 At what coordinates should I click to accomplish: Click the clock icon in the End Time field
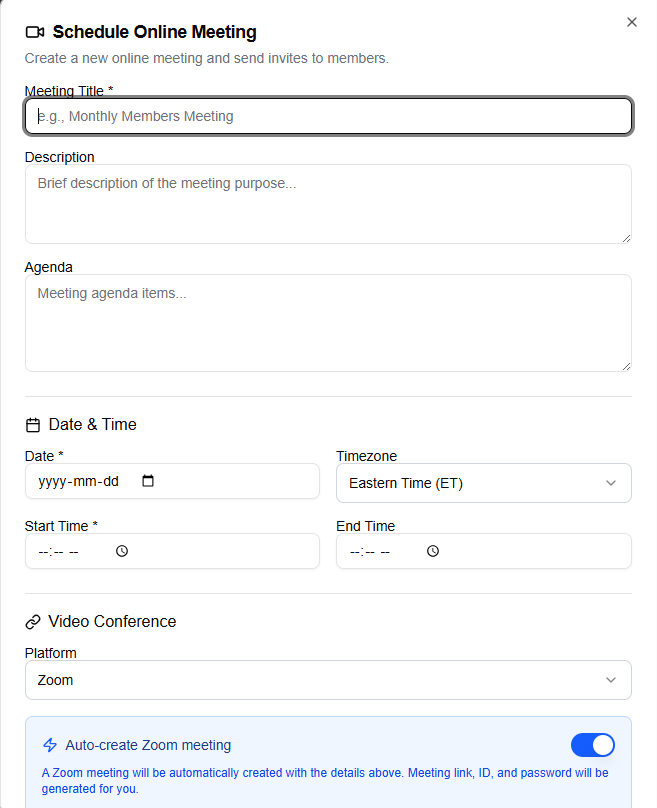[x=432, y=551]
